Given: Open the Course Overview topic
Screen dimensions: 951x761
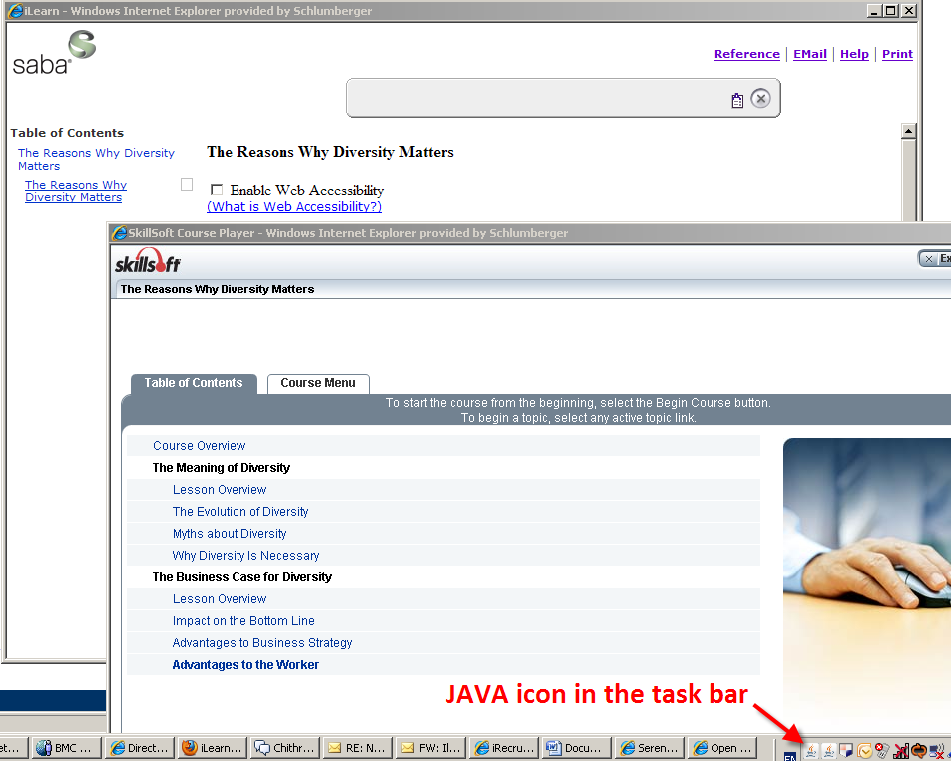Looking at the screenshot, I should [199, 446].
